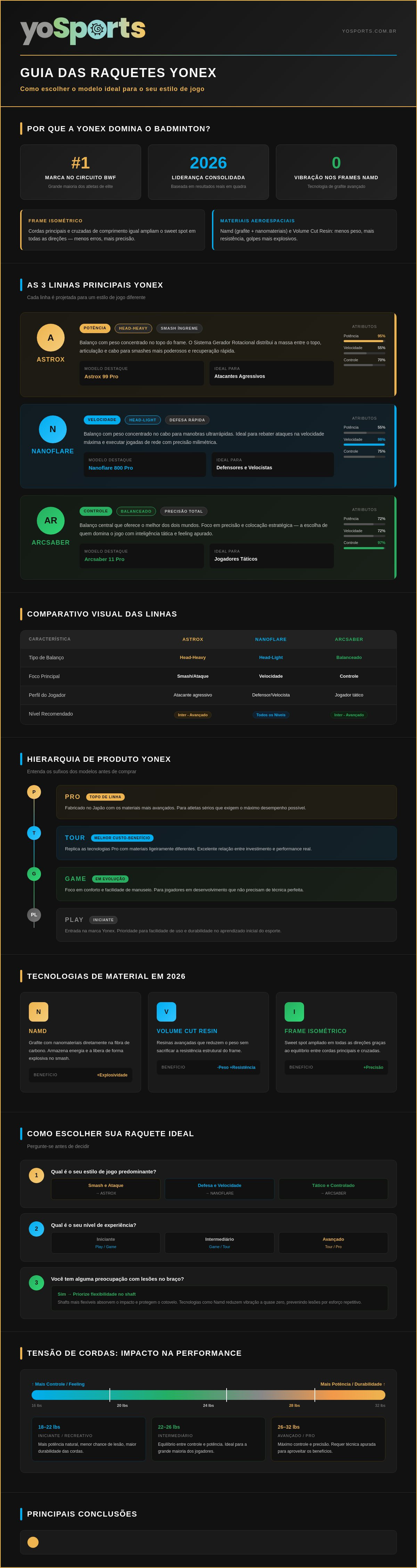417x1568 pixels.
Task: Click the NANOFLARE column header
Action: pos(271,639)
